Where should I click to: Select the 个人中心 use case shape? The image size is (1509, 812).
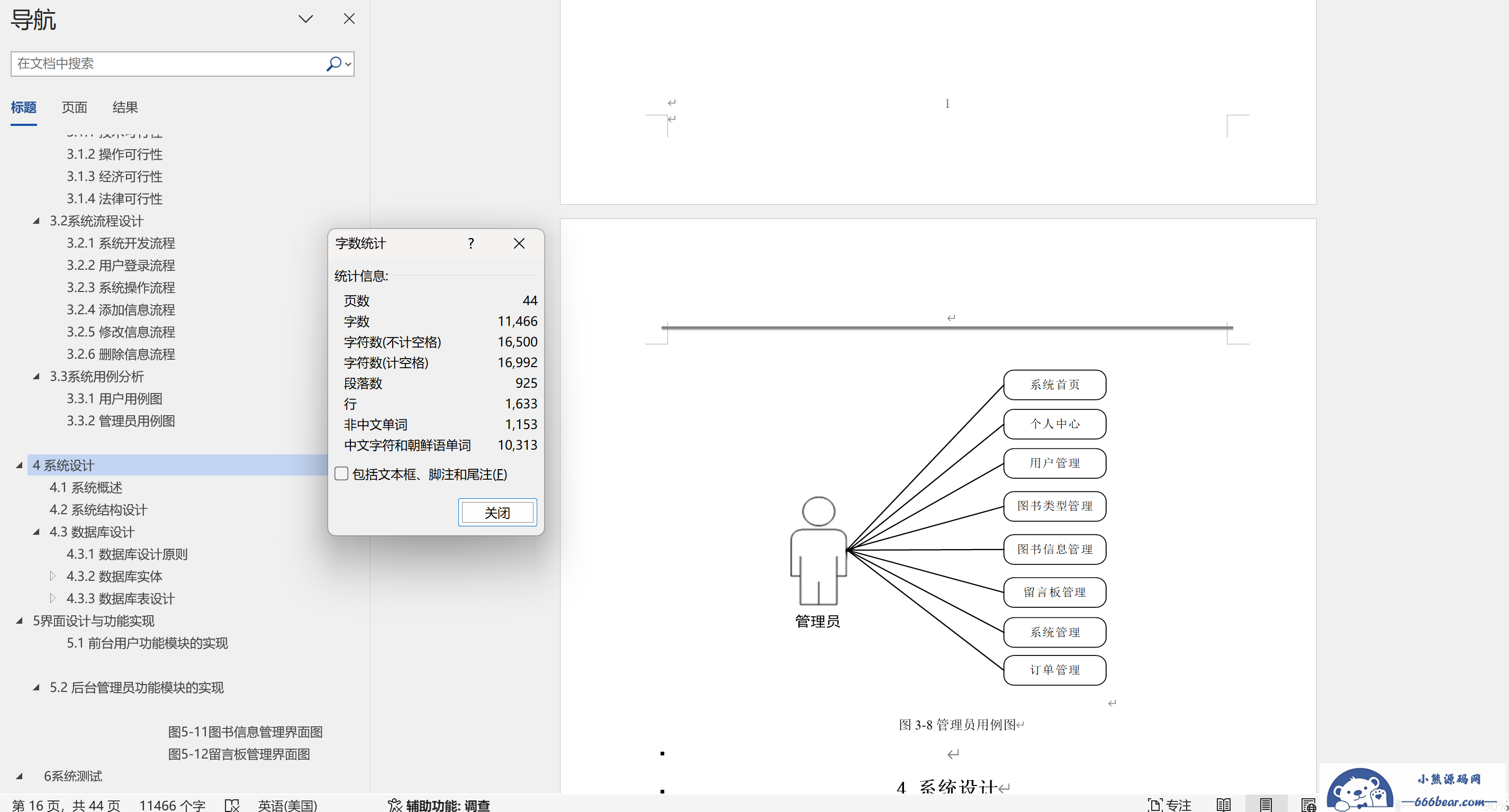(1054, 424)
